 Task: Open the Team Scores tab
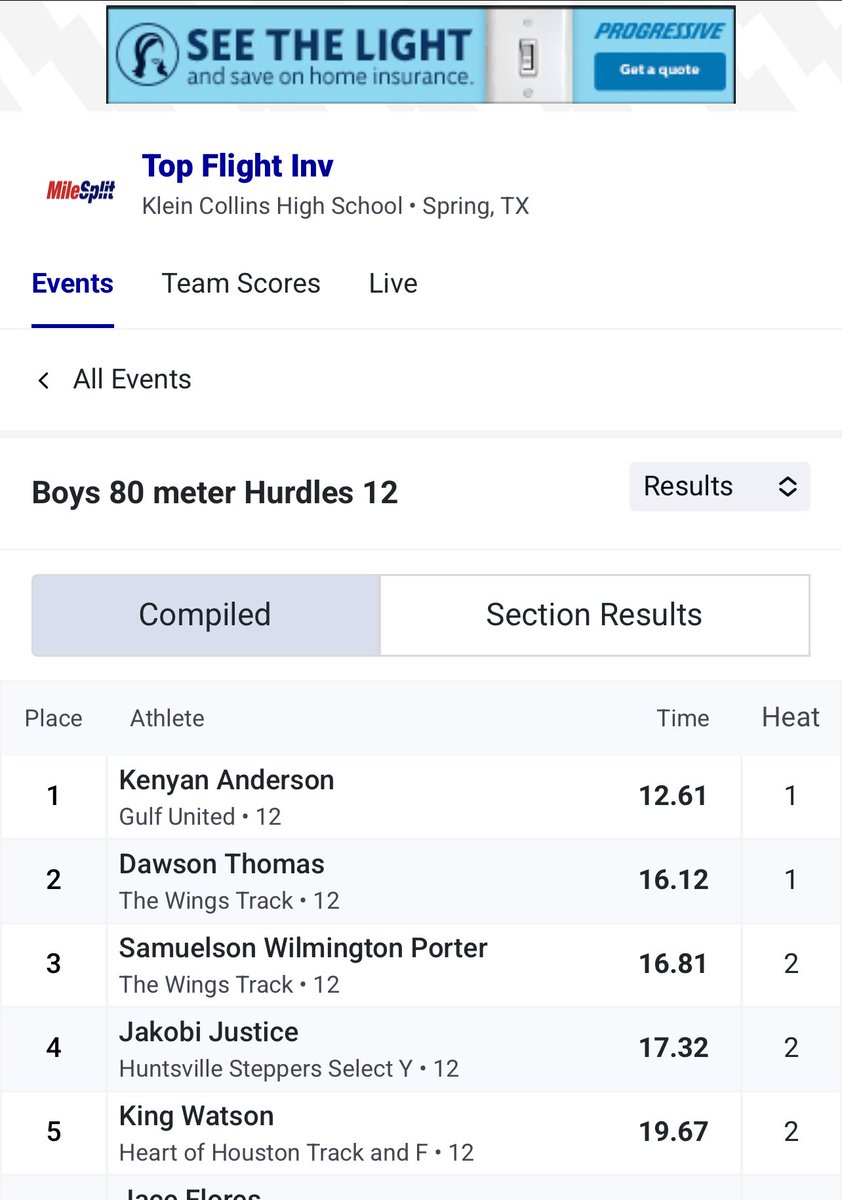[x=241, y=284]
